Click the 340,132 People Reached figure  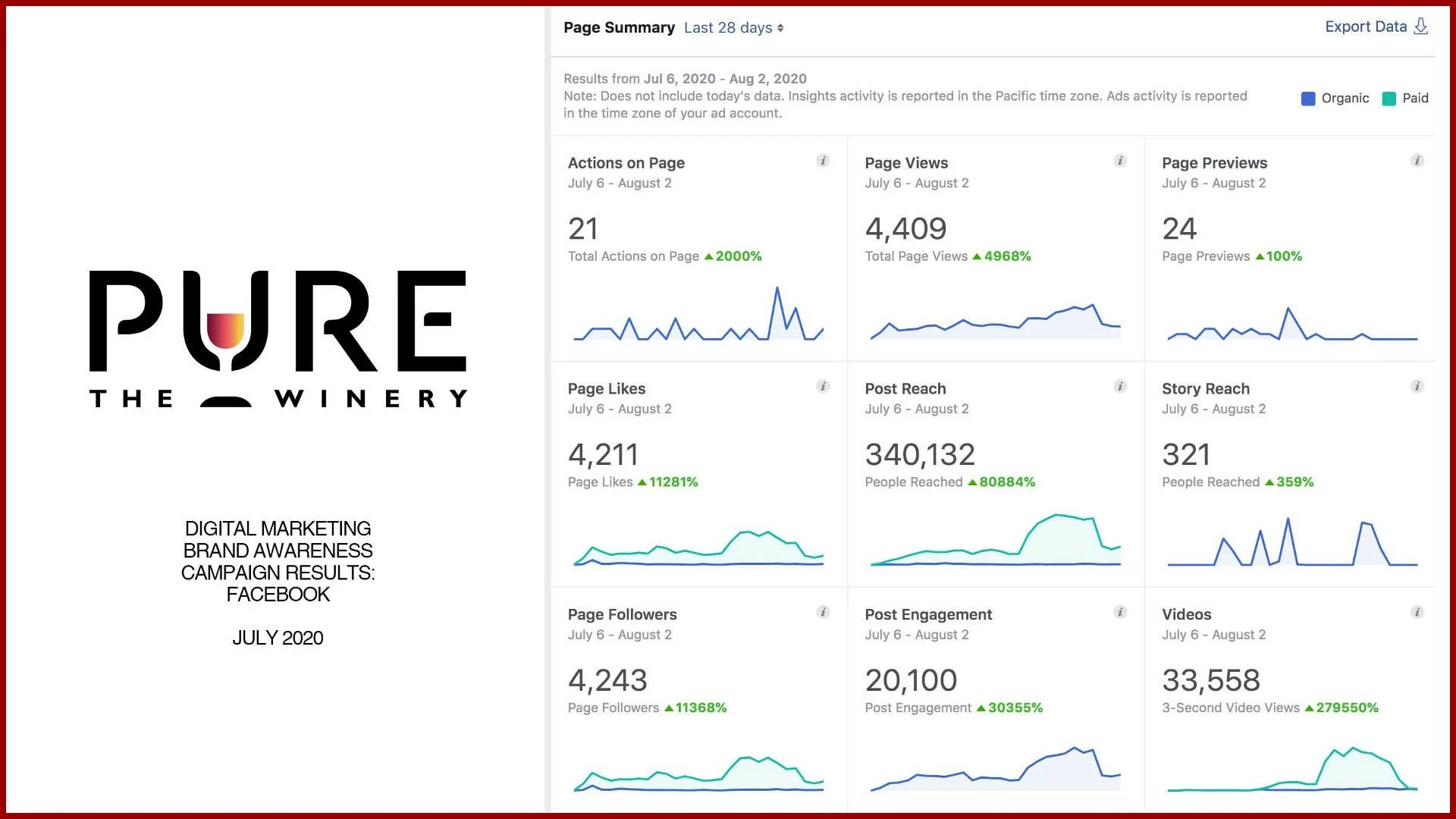click(x=920, y=455)
